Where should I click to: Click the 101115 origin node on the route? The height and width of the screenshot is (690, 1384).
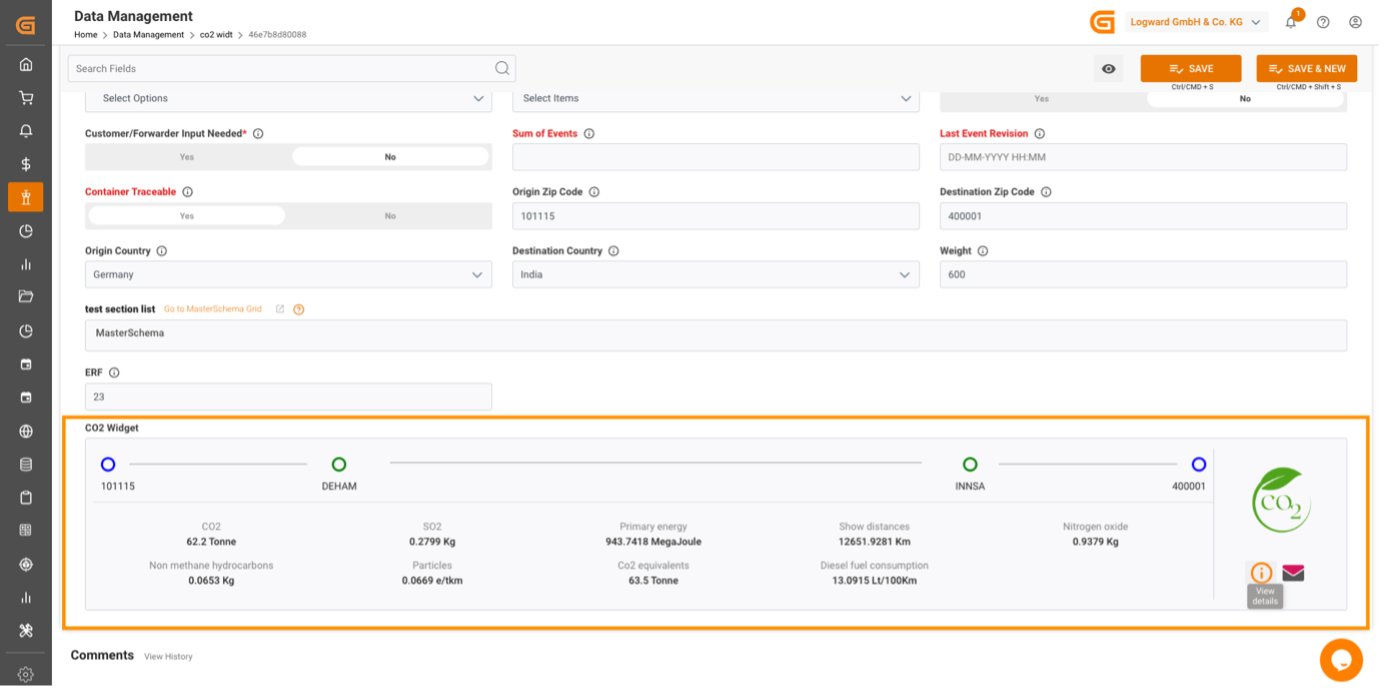coord(108,464)
